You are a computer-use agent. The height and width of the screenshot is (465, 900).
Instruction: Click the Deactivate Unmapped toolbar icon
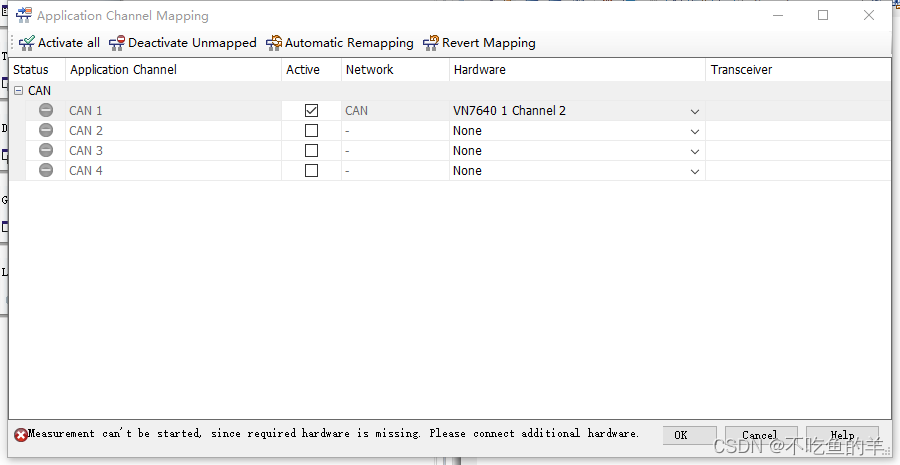pos(117,43)
